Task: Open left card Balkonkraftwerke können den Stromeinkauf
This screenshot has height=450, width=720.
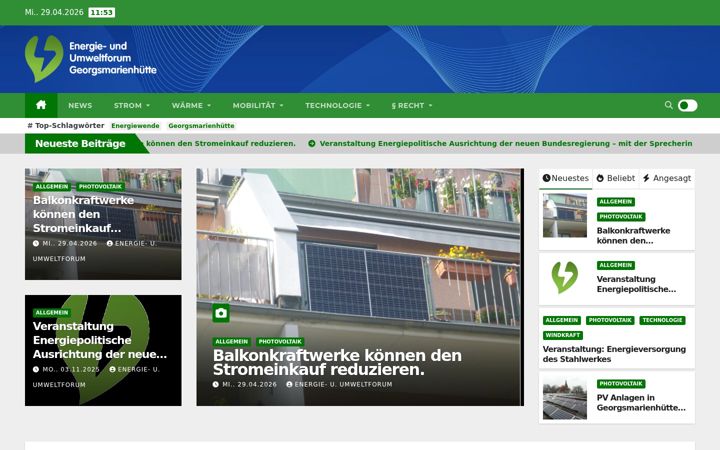Action: [83, 214]
